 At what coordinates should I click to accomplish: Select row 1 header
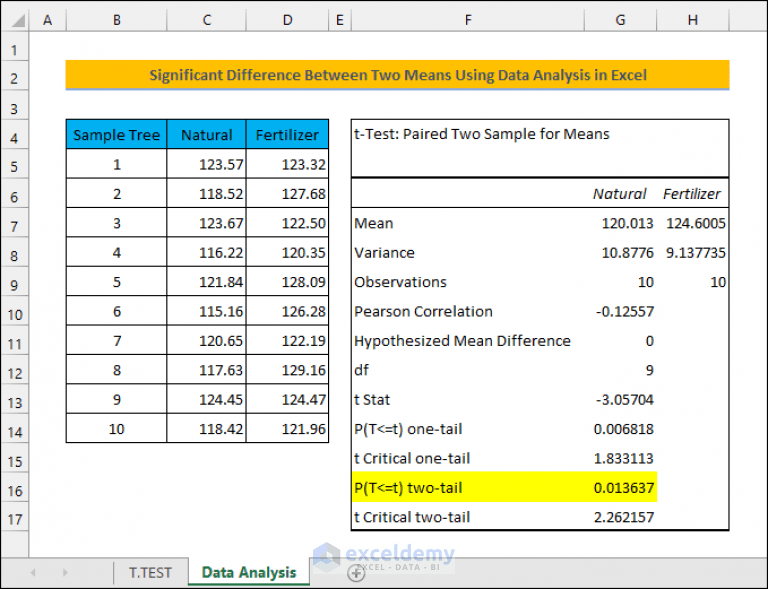point(14,46)
